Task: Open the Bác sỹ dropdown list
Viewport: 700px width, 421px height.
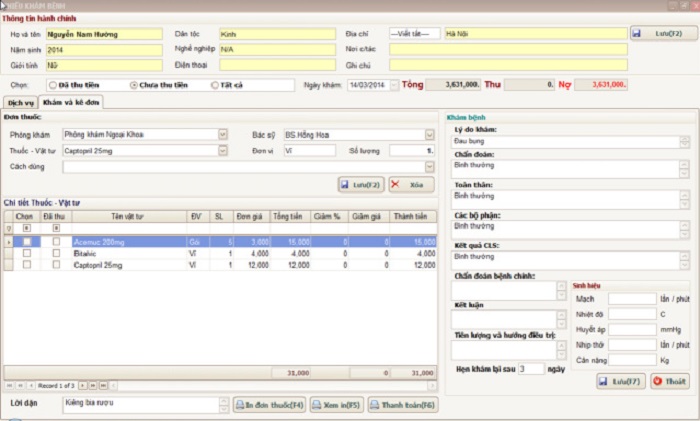Action: [x=431, y=133]
